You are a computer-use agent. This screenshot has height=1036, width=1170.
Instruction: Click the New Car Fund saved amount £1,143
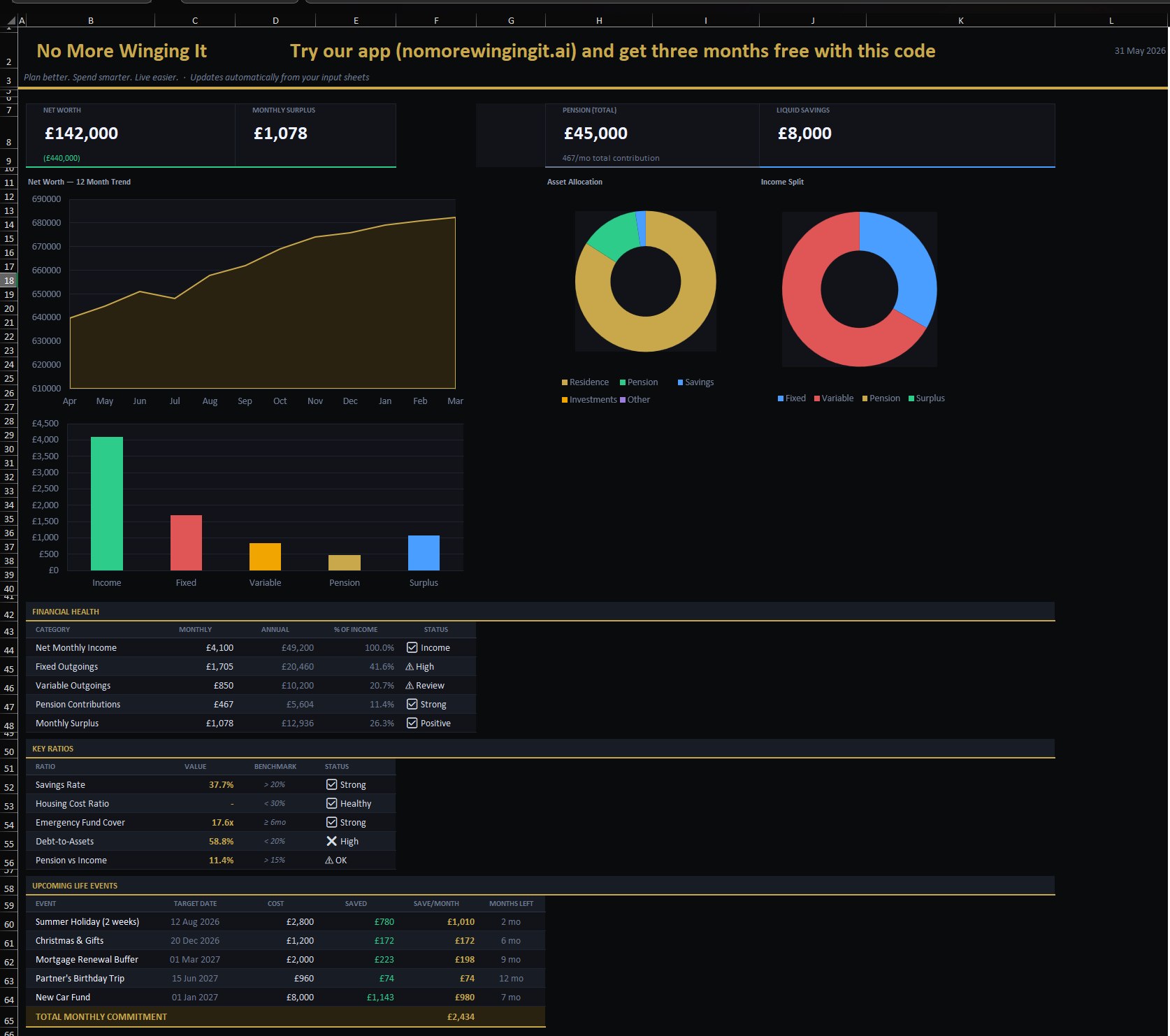[380, 998]
